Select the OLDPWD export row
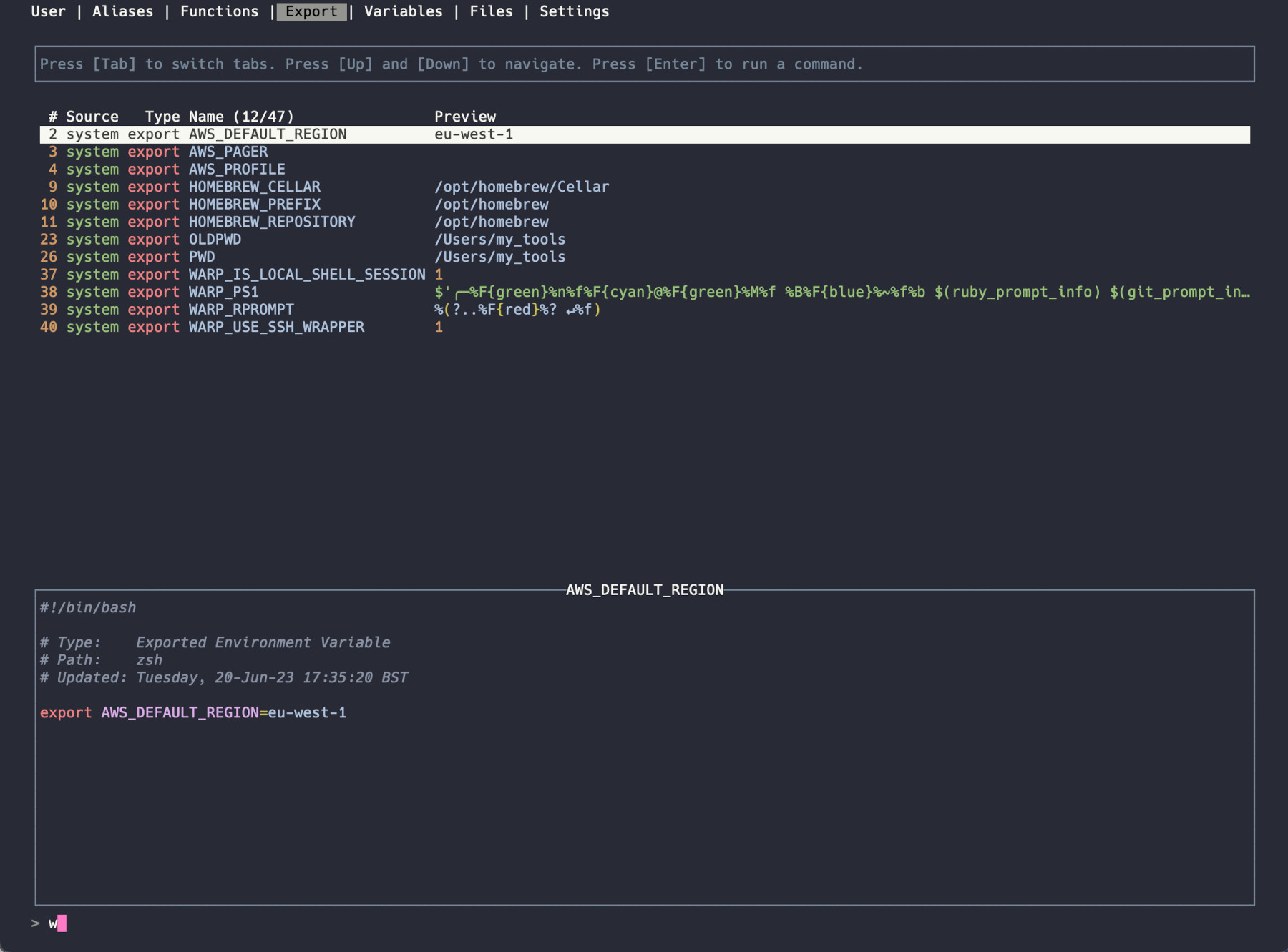 click(x=215, y=240)
